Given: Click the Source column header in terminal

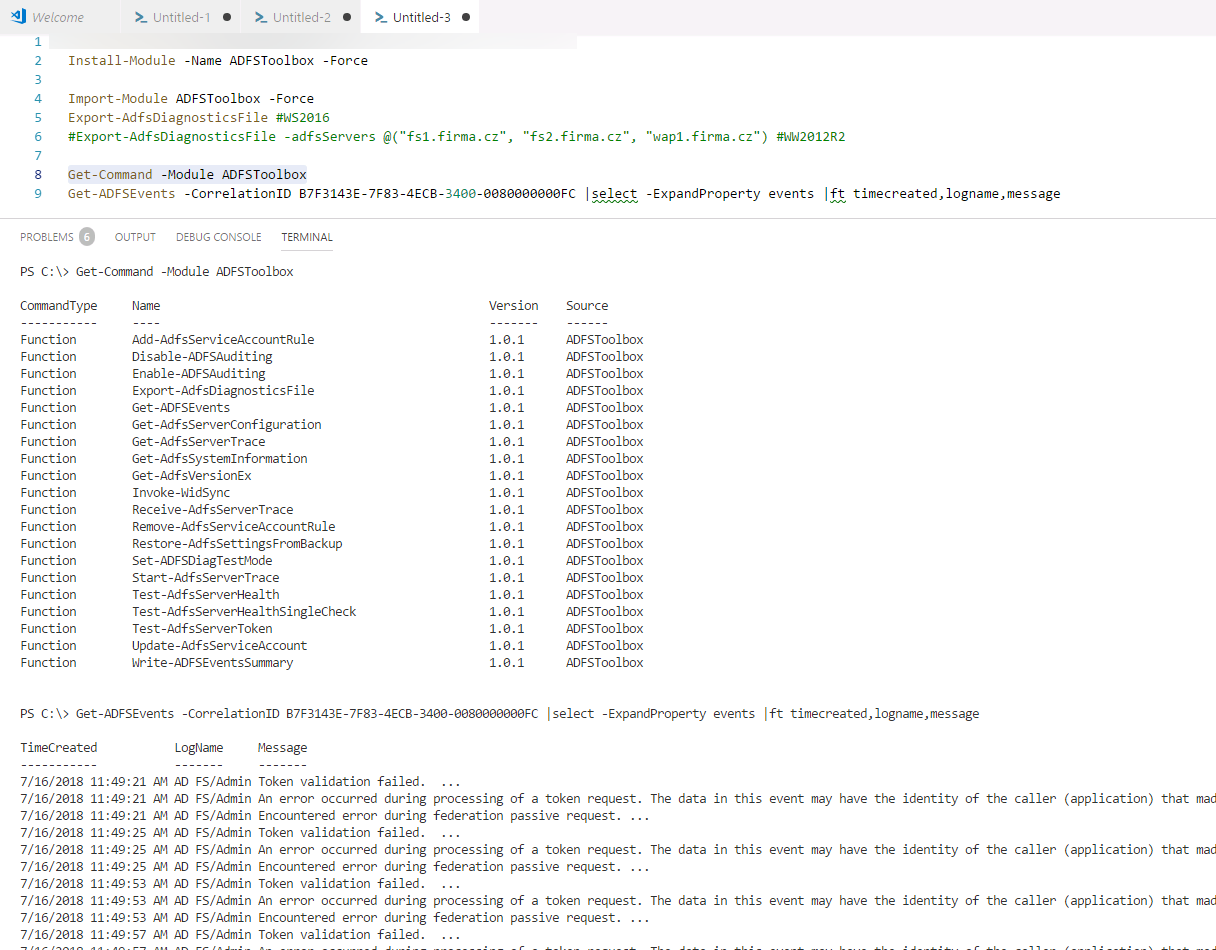Looking at the screenshot, I should [x=587, y=306].
